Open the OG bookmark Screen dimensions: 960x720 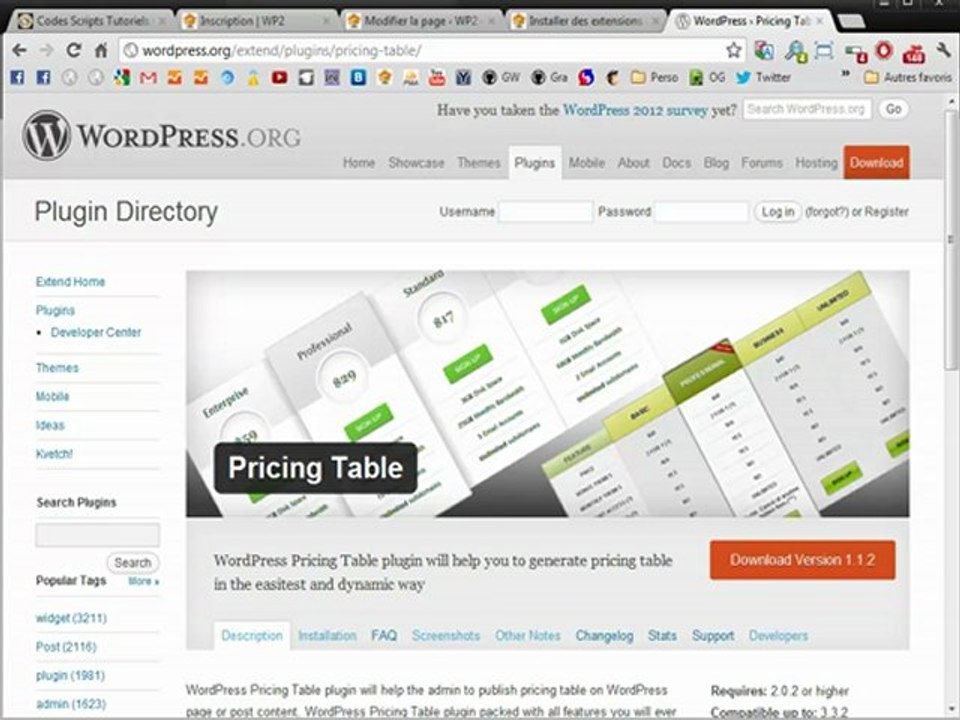(707, 78)
